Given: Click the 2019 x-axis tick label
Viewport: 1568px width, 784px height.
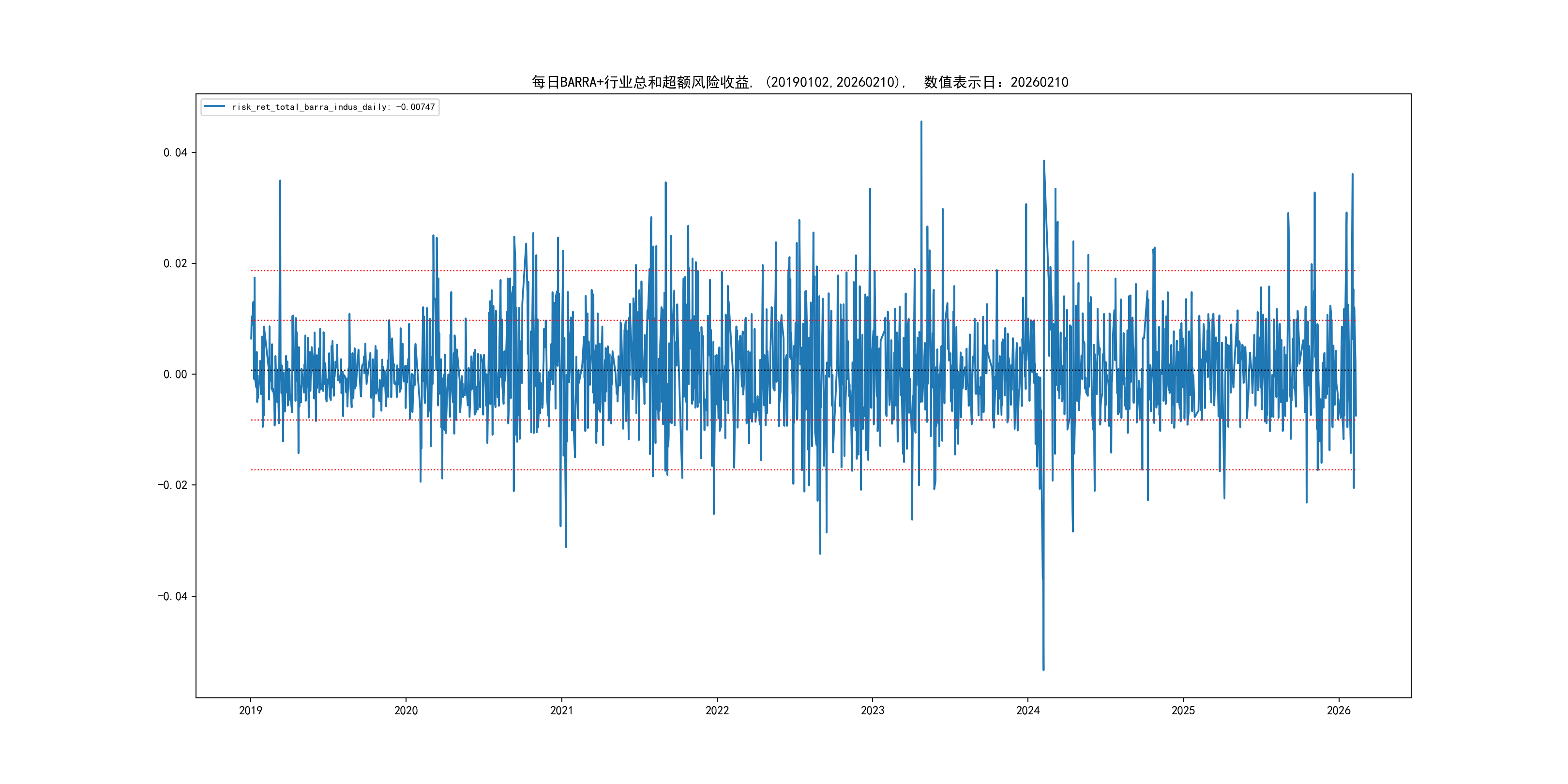Looking at the screenshot, I should pyautogui.click(x=250, y=710).
